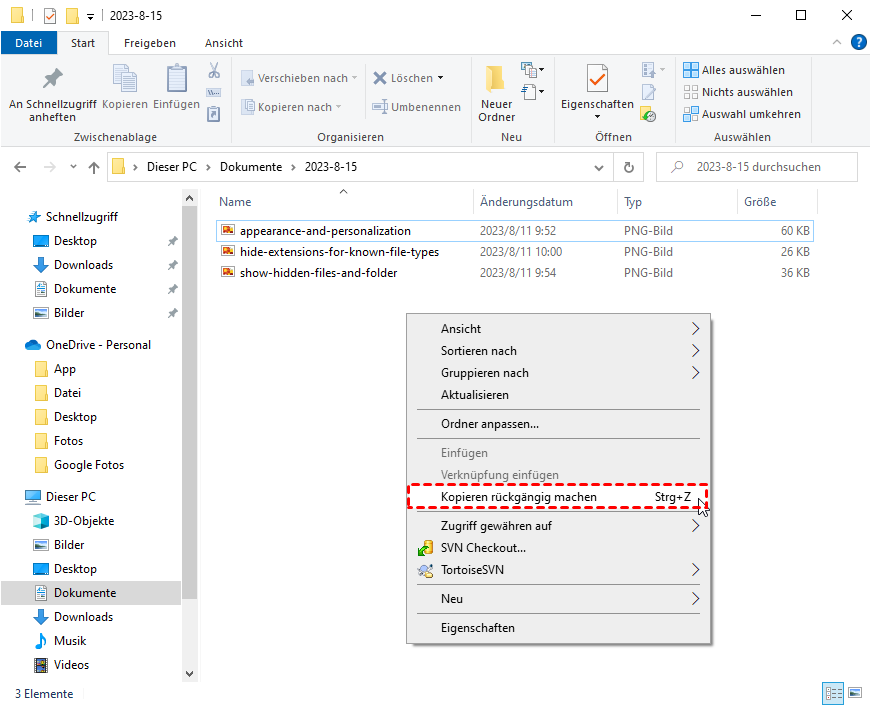871x706 pixels.
Task: Go back with the back arrow
Action: click(x=21, y=167)
